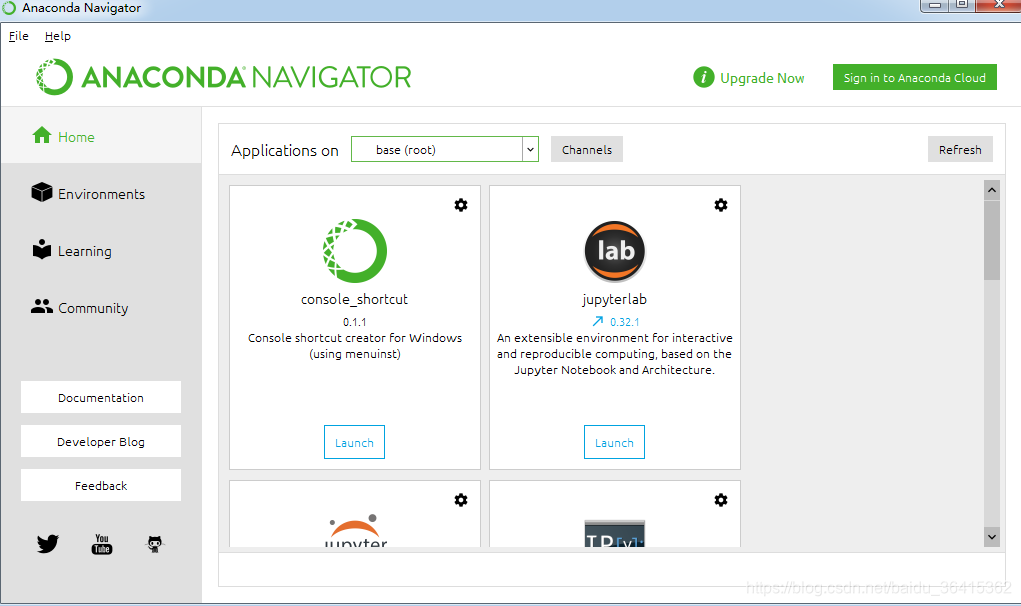
Task: Open the Home section
Action: point(101,136)
